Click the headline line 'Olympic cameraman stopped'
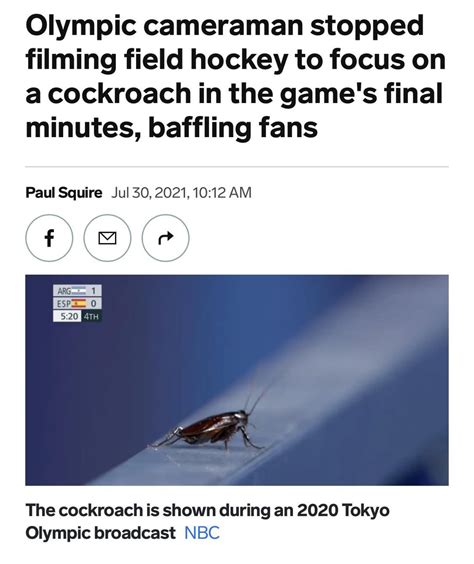Image resolution: width=474 pixels, height=564 pixels. tap(225, 26)
